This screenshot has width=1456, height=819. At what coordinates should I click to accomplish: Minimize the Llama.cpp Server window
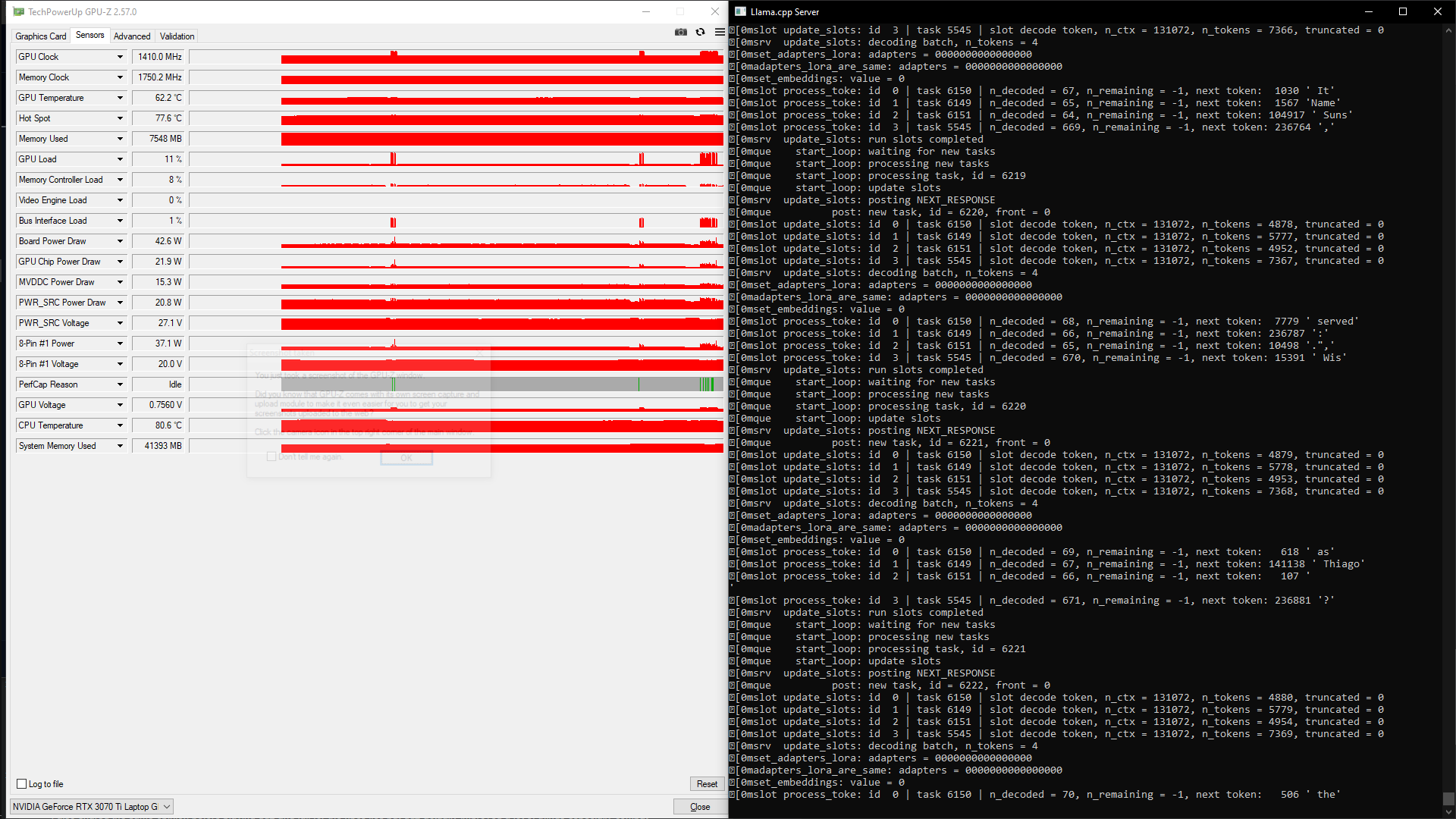coord(1368,11)
